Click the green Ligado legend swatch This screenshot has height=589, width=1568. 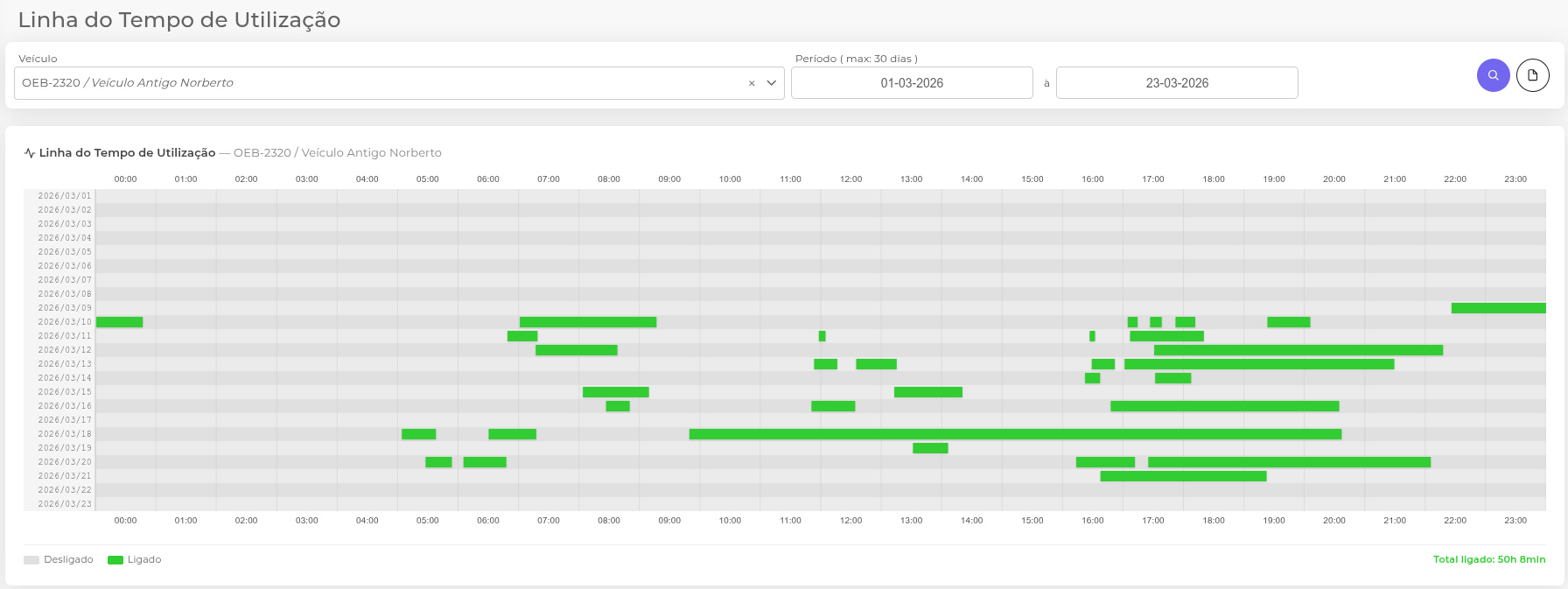(x=115, y=560)
